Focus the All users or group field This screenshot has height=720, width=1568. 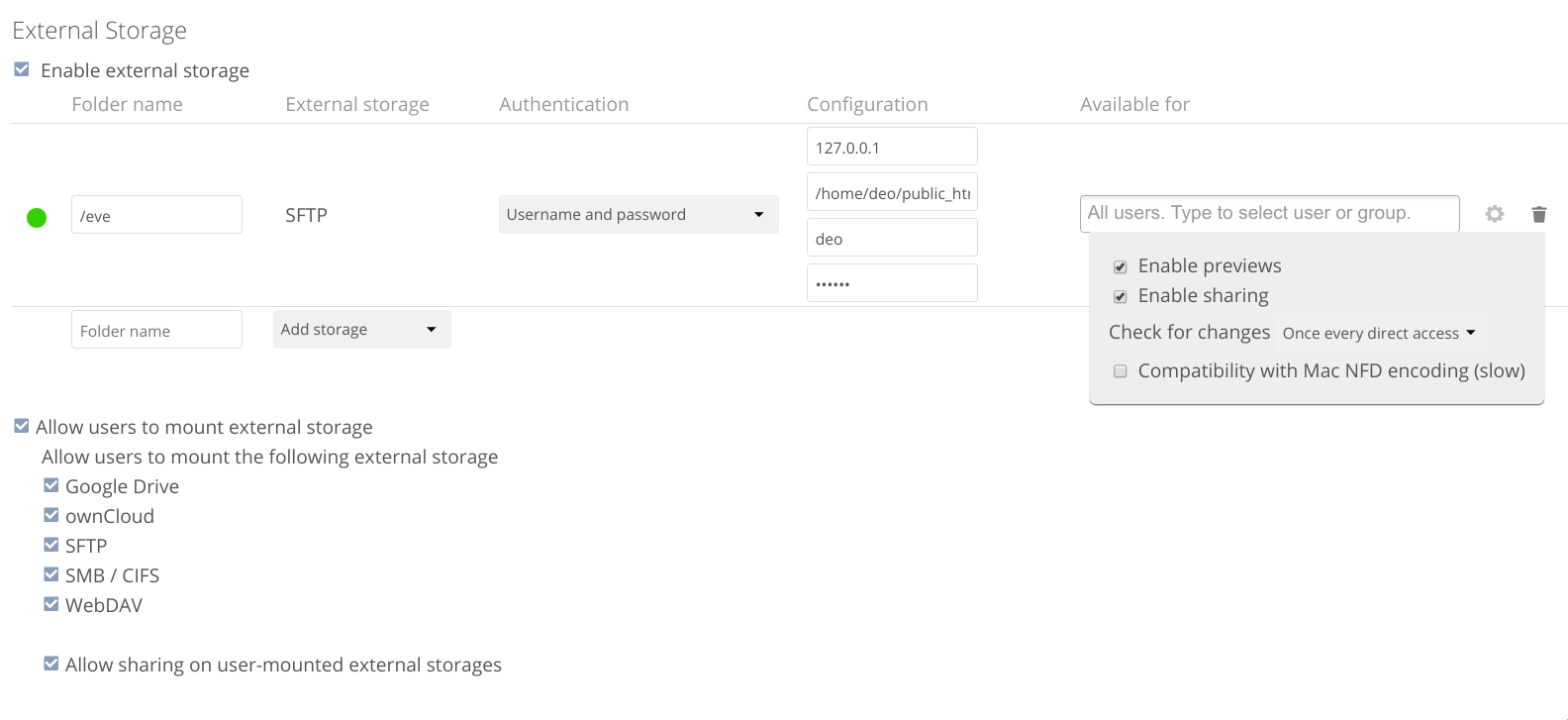[1269, 213]
